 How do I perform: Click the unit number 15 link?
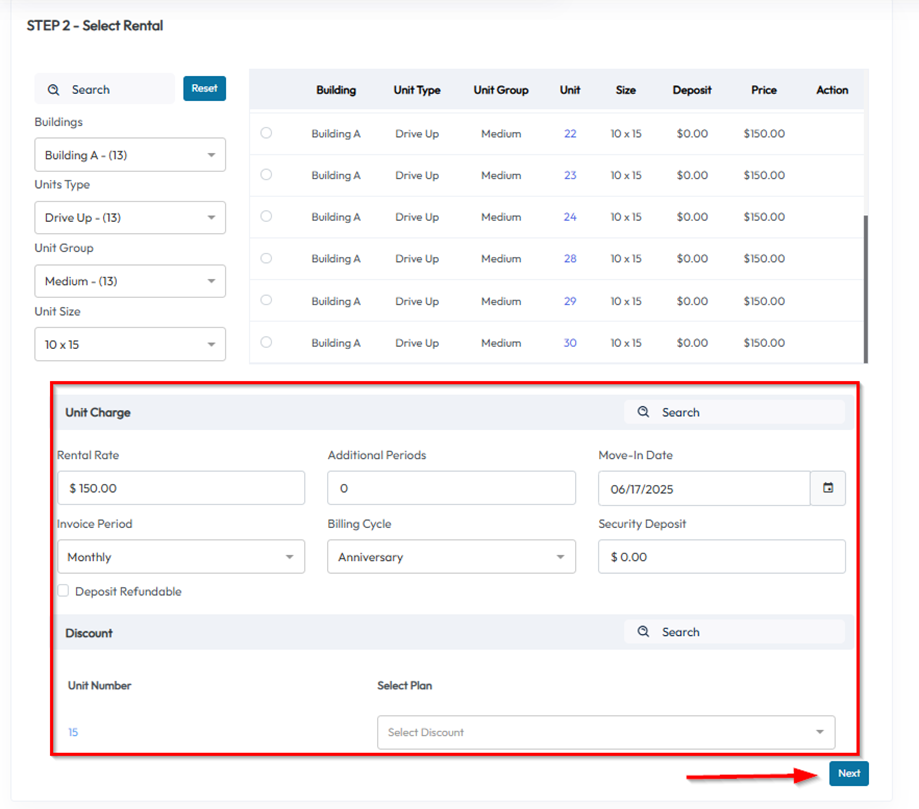73,733
